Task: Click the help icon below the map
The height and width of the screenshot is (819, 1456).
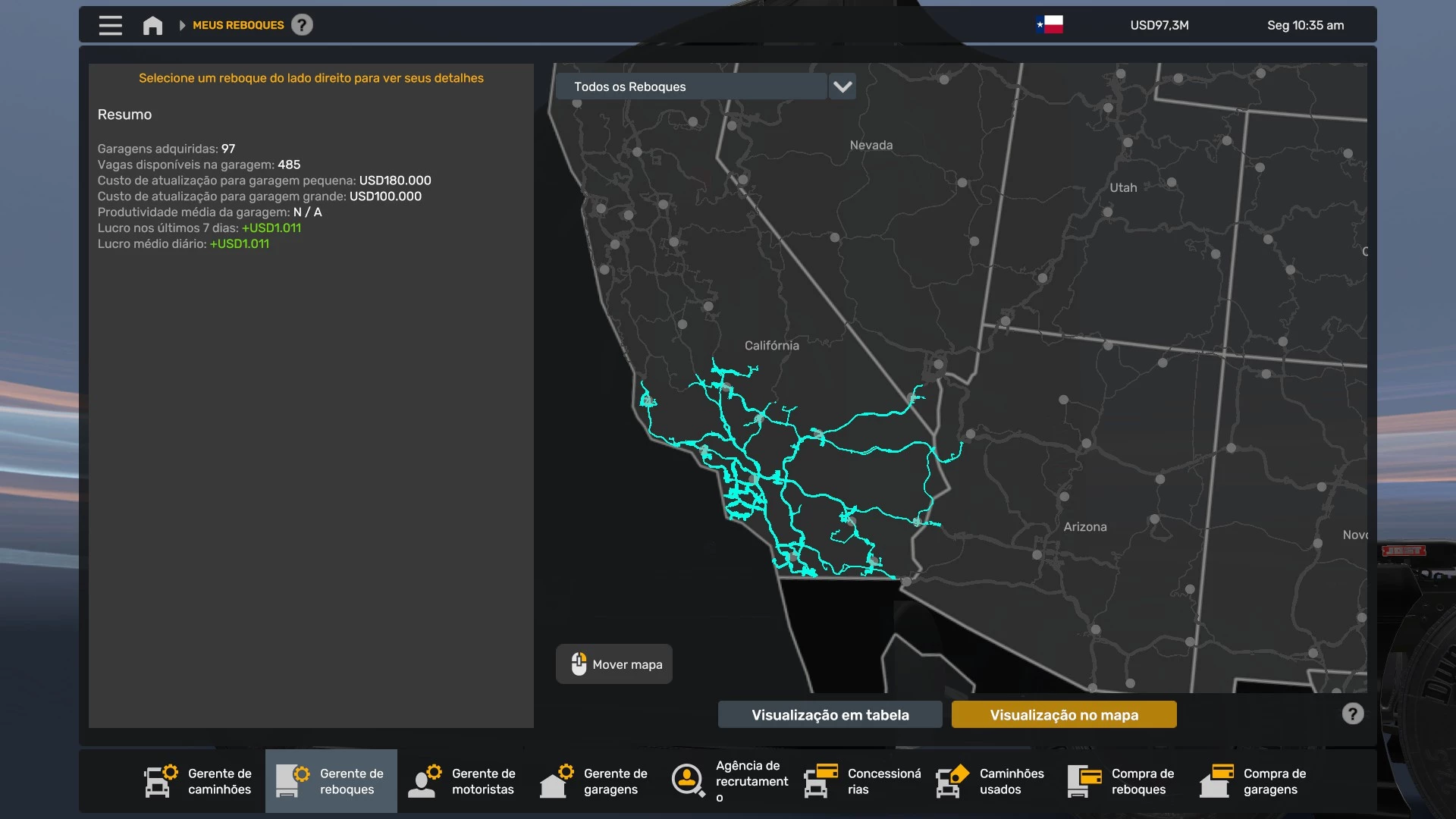Action: click(x=1353, y=714)
